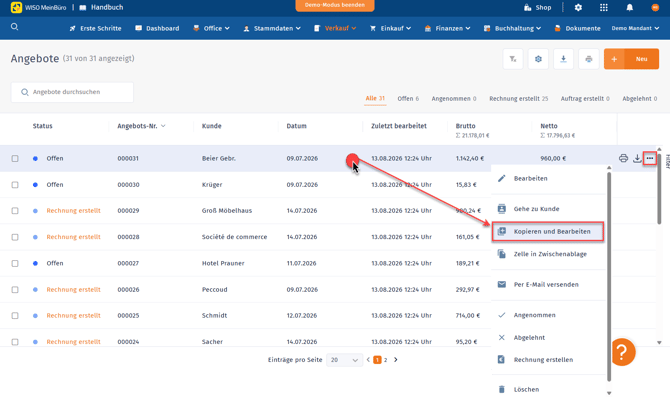
Task: Expand the Finanzen menu
Action: click(x=447, y=28)
